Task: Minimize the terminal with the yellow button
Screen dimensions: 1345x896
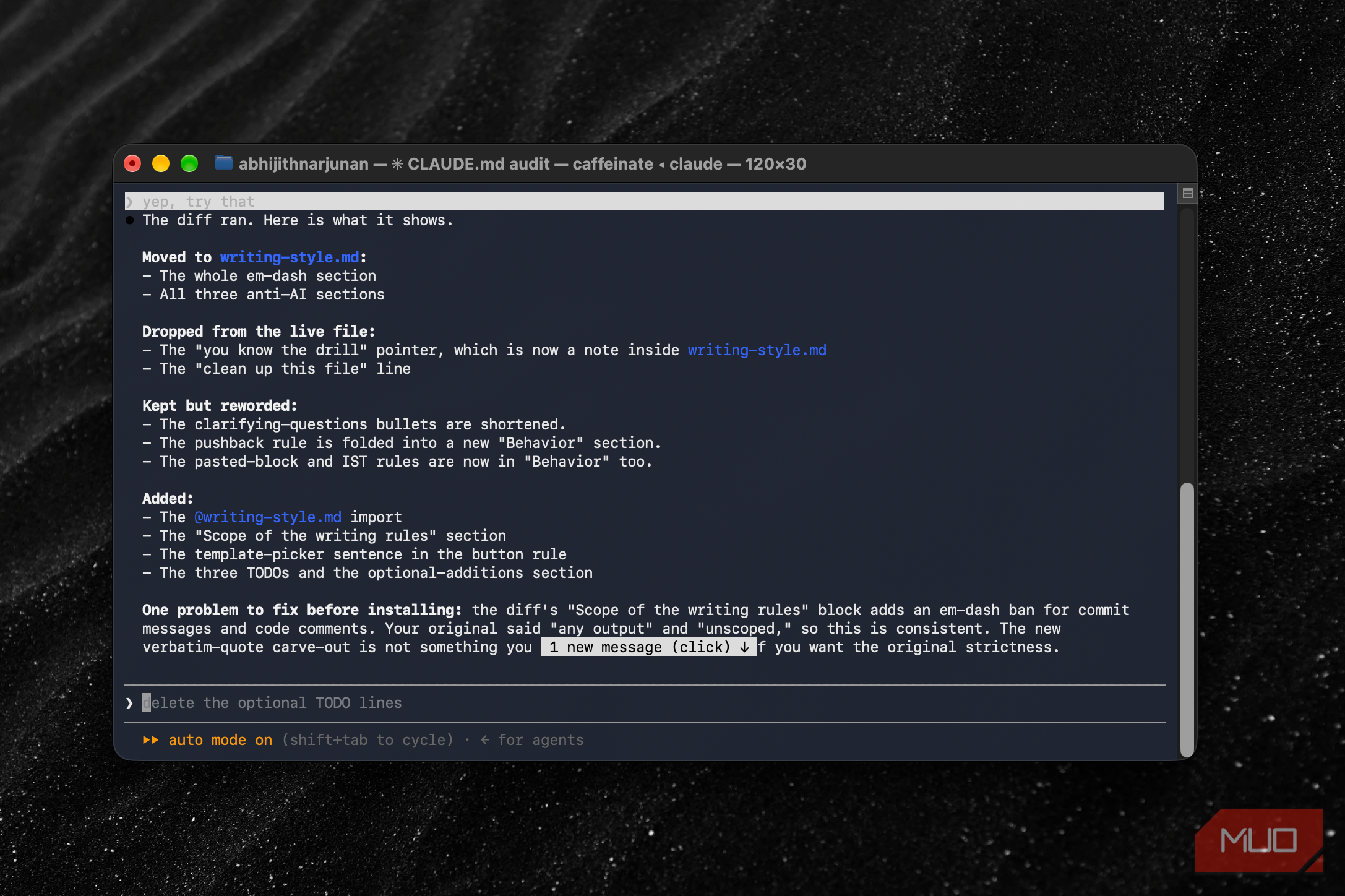Action: coord(161,163)
